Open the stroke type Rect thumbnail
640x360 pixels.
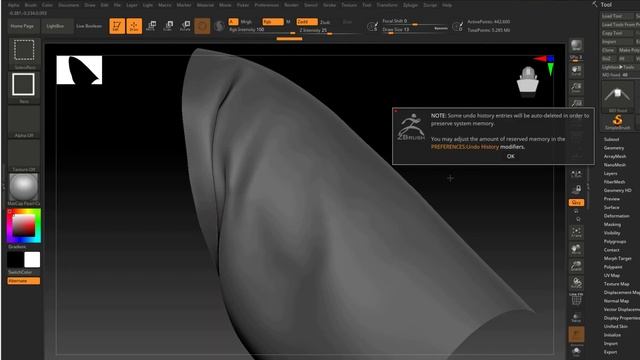(24, 87)
